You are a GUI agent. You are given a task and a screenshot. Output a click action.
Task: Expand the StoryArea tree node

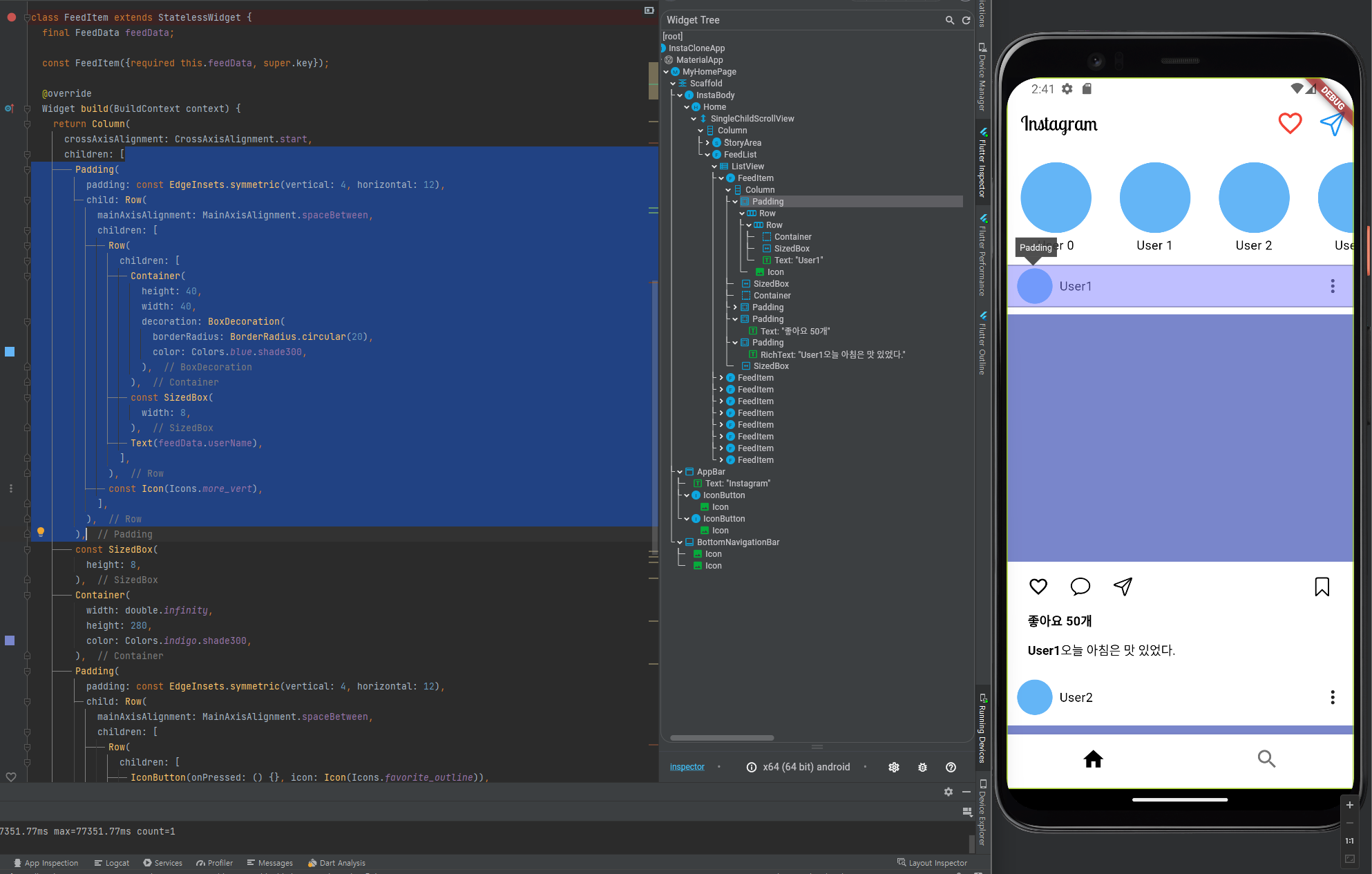pyautogui.click(x=707, y=143)
